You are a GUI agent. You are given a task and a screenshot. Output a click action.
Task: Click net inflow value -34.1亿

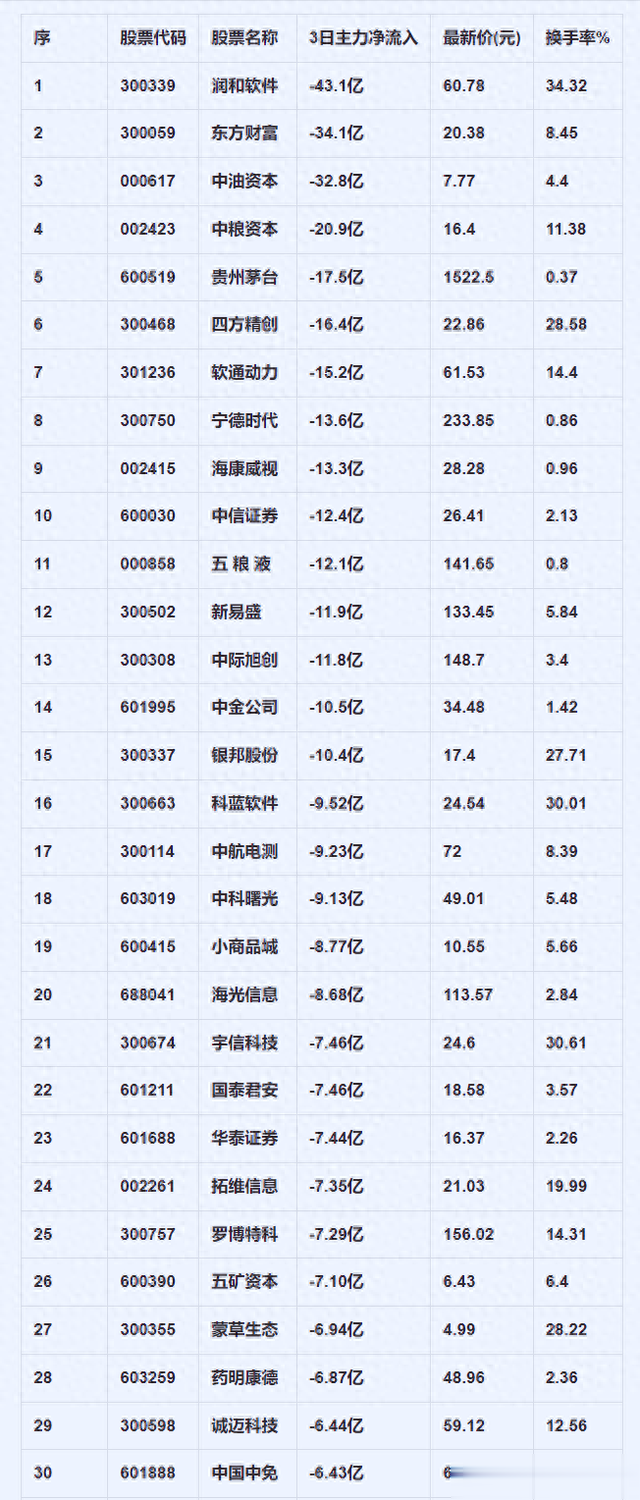click(x=336, y=134)
